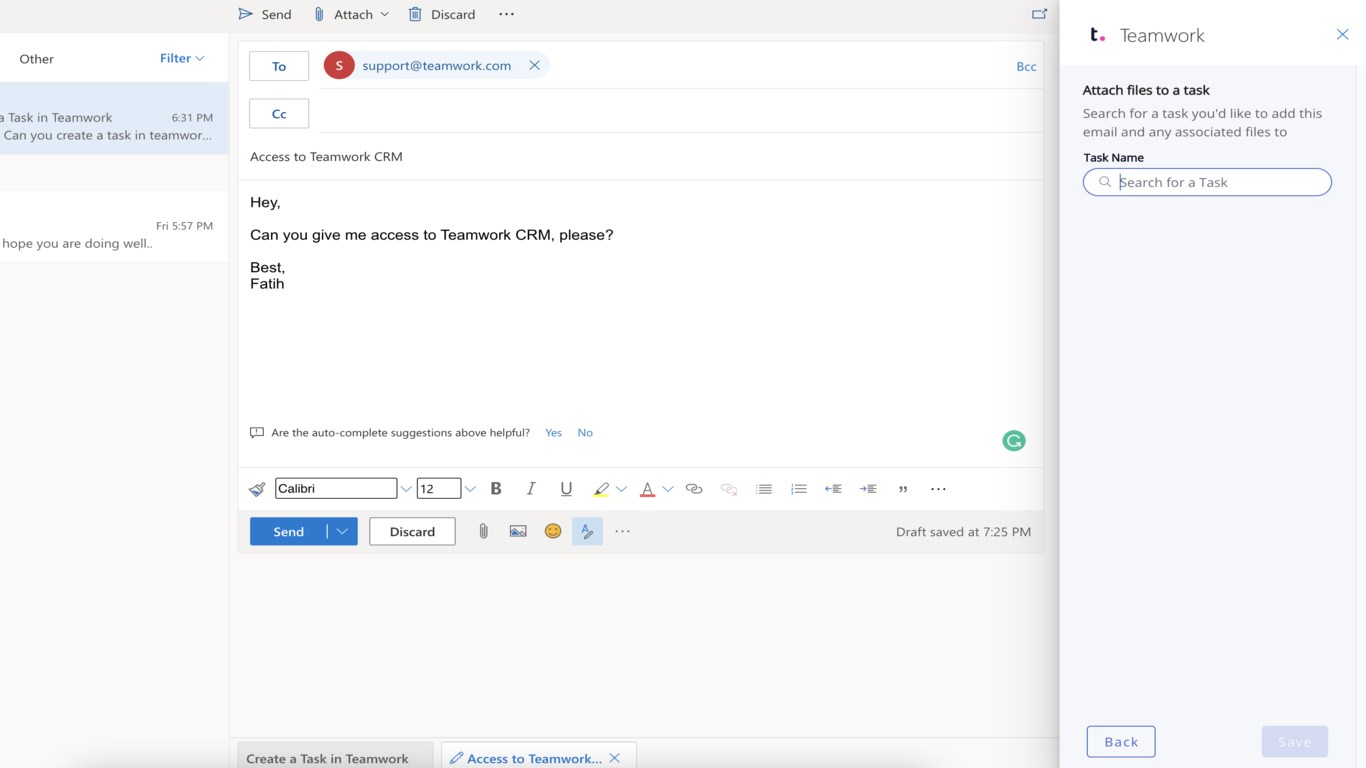This screenshot has height=768, width=1366.
Task: Close the Access to Teamwork draft tab
Action: (x=615, y=758)
